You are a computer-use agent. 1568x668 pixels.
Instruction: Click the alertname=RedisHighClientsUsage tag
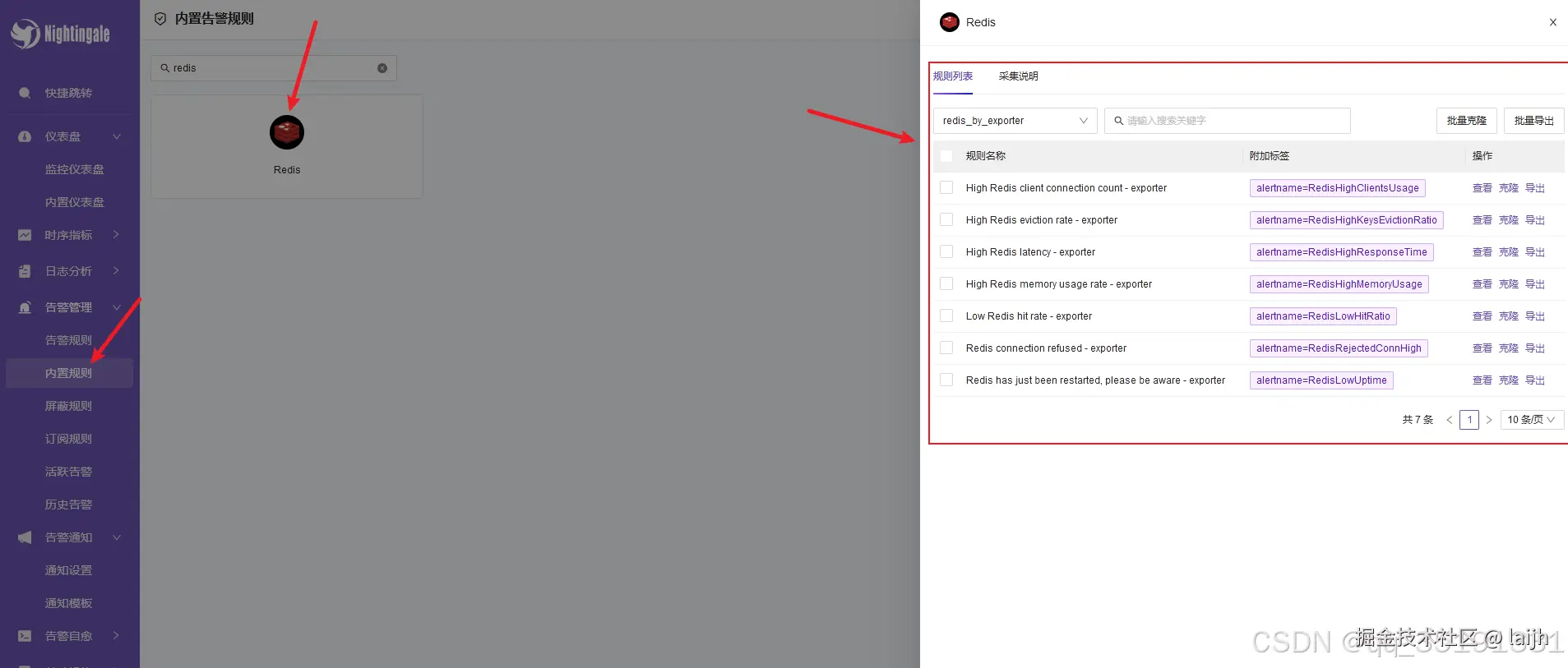(x=1338, y=188)
